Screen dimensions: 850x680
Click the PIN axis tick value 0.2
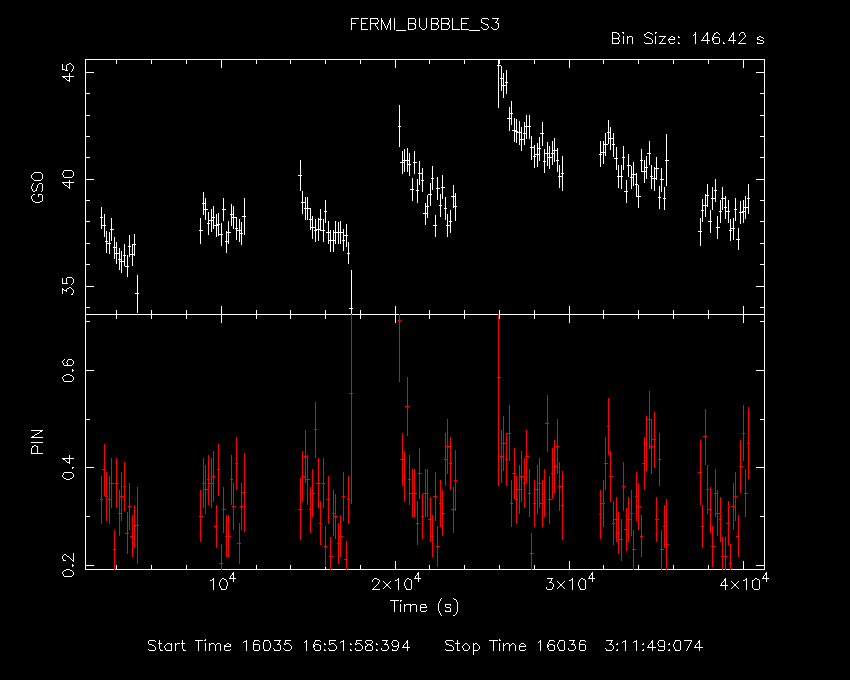(69, 565)
